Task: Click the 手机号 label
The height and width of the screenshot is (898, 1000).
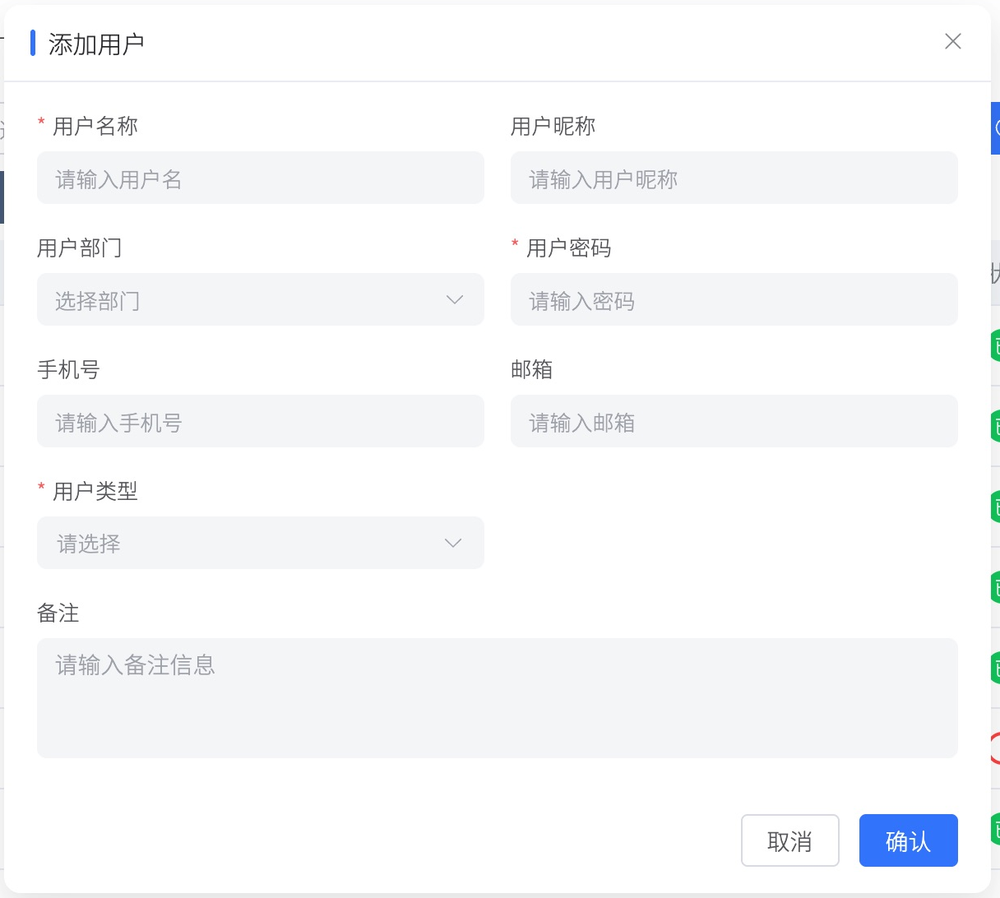Action: (68, 370)
